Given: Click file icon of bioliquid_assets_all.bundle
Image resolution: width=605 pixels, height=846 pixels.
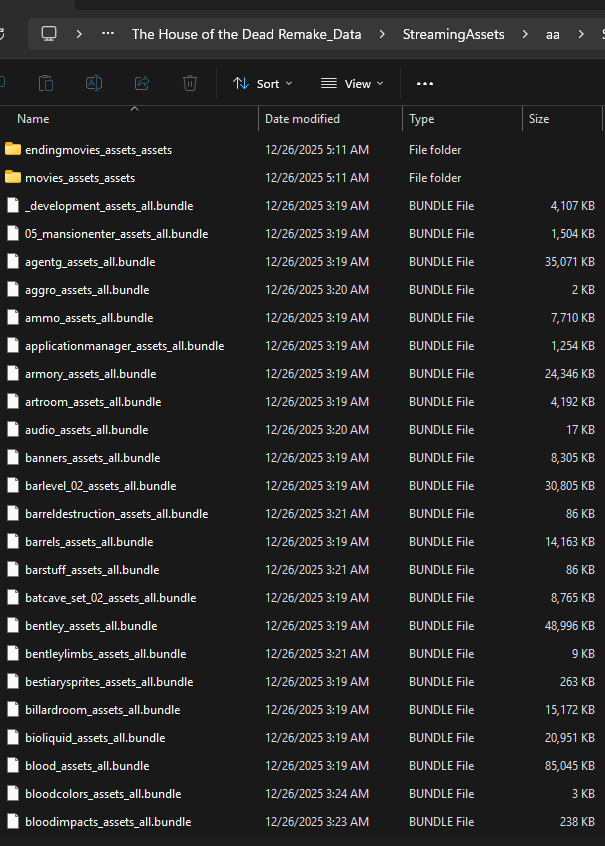Looking at the screenshot, I should click(13, 738).
